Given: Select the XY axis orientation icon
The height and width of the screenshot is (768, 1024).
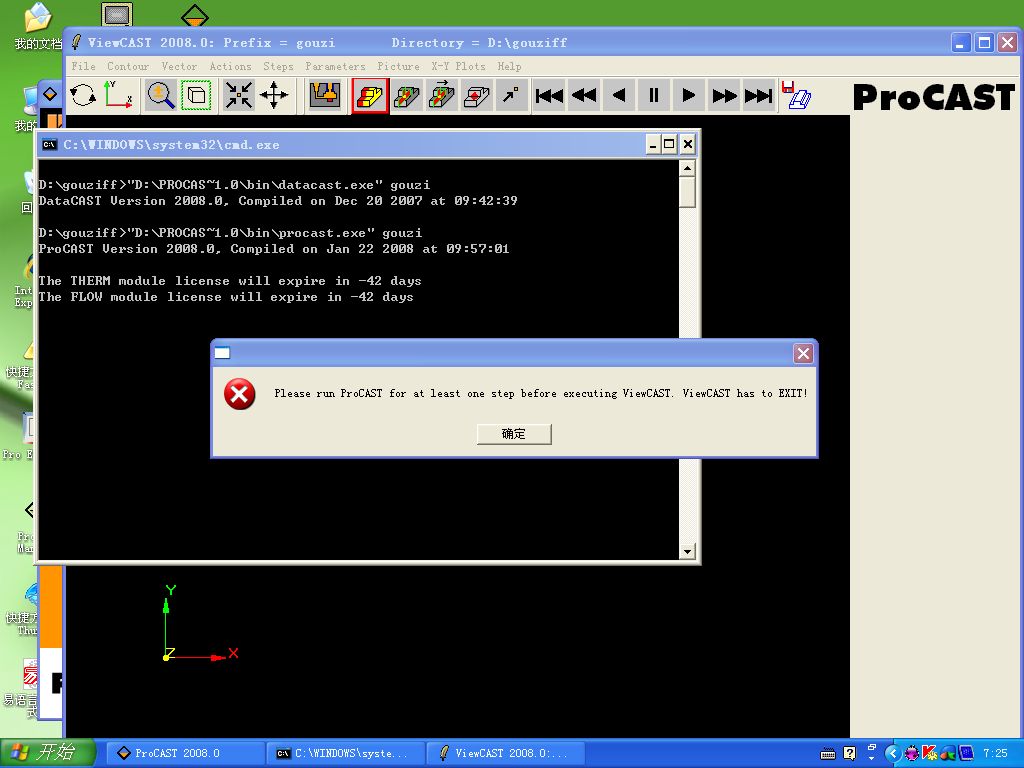Looking at the screenshot, I should [x=118, y=96].
